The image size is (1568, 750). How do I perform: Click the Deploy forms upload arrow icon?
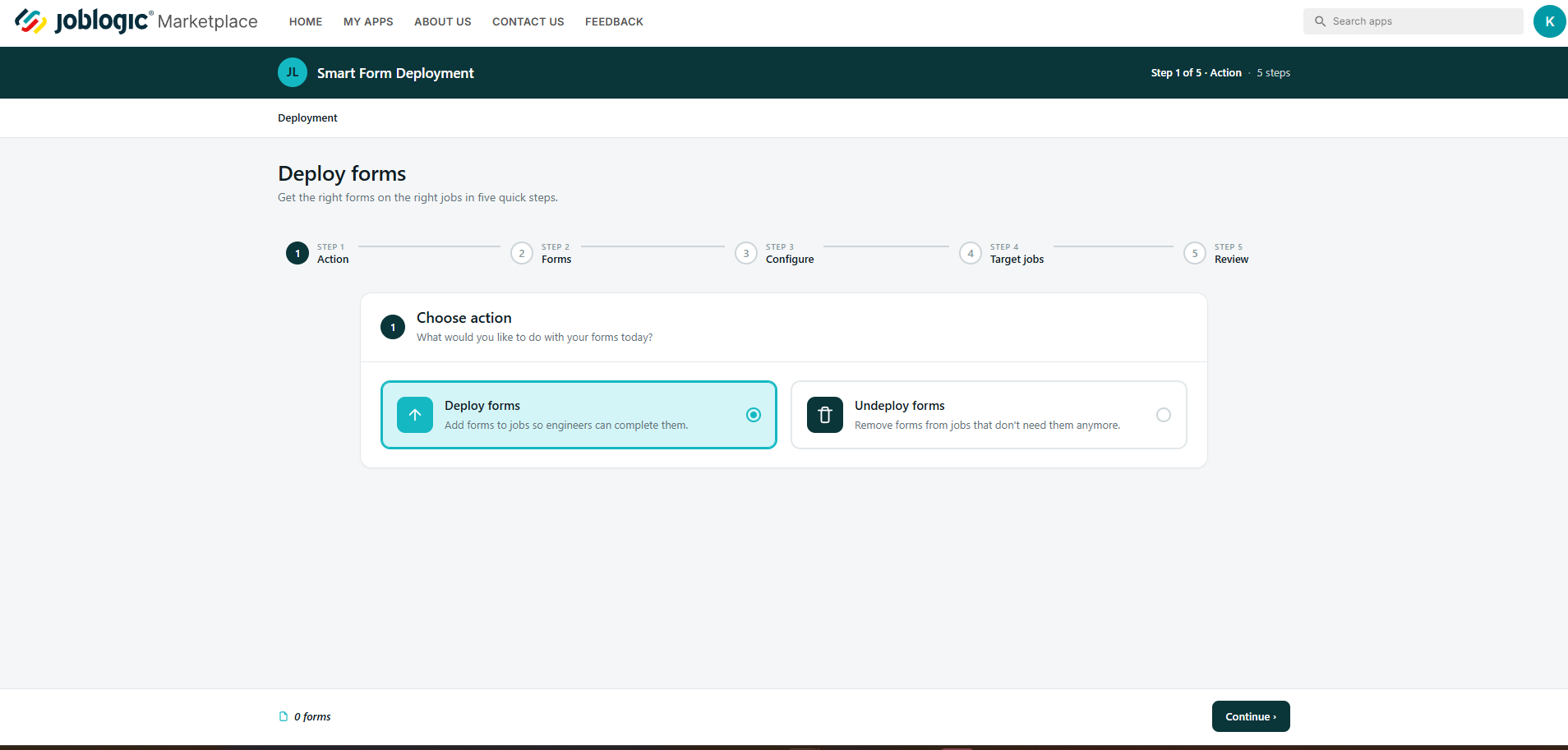415,415
